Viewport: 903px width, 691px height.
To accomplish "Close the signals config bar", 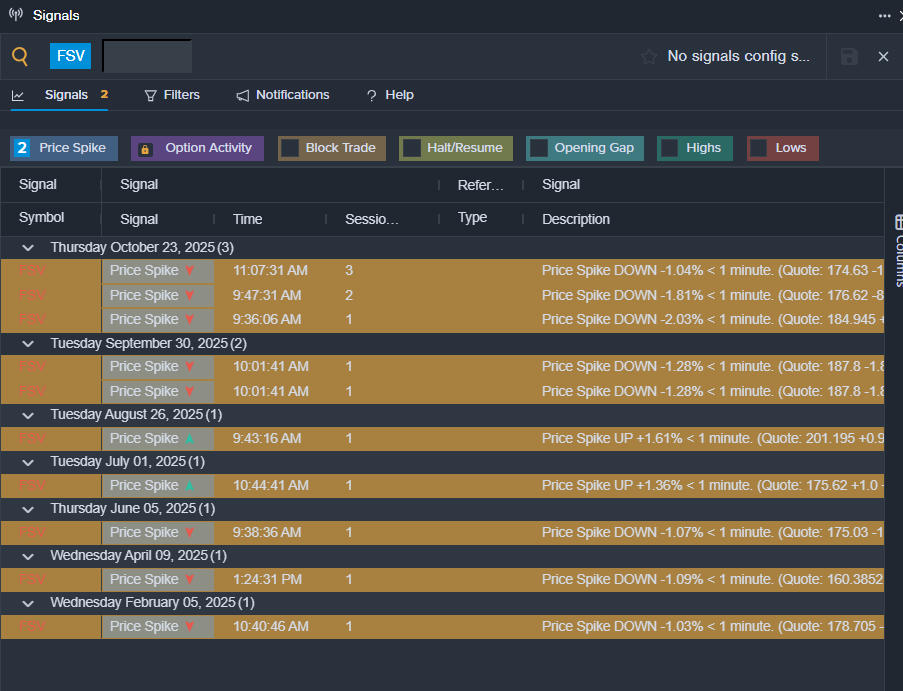I will 883,57.
